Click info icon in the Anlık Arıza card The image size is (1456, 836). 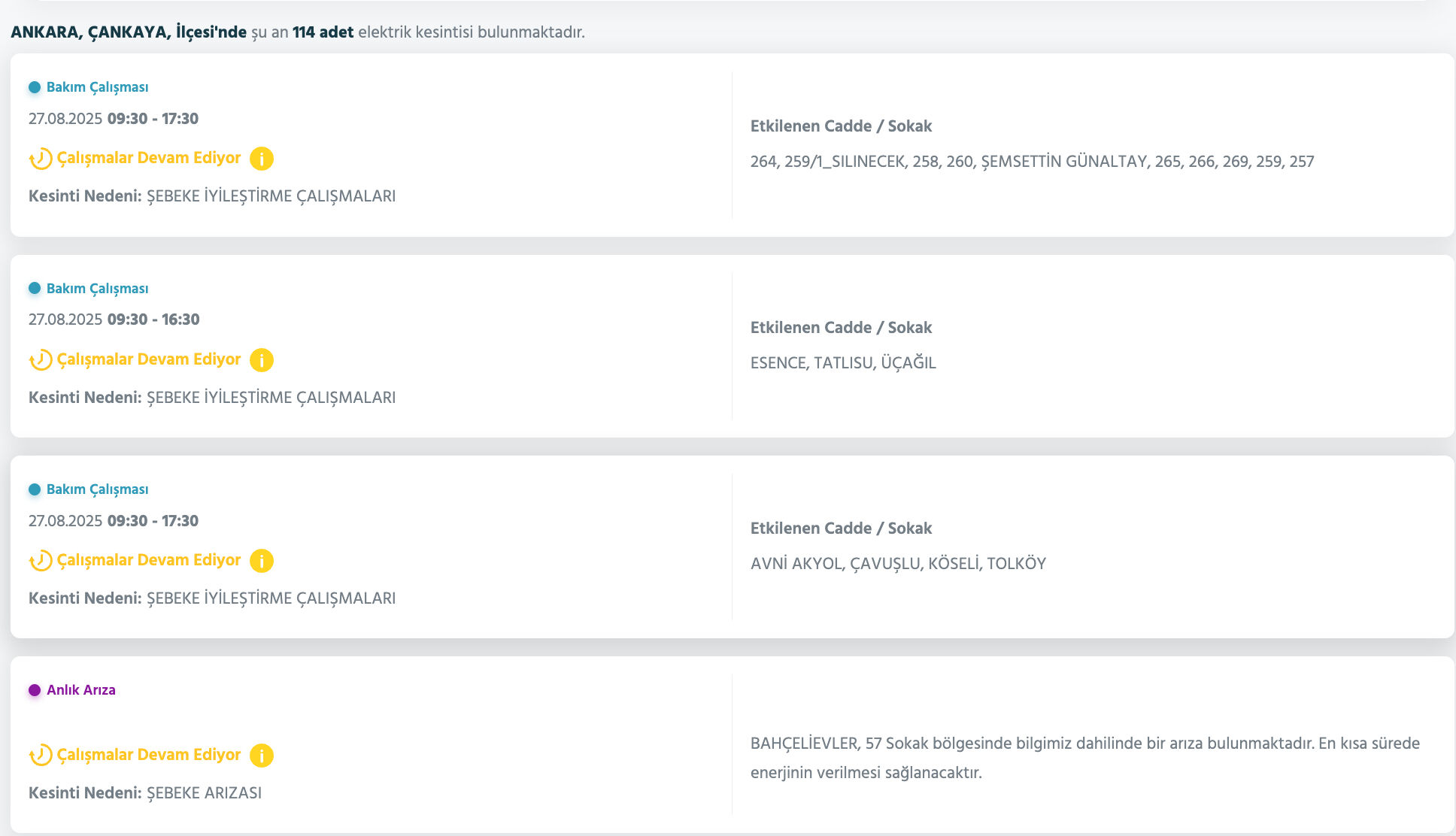point(262,756)
